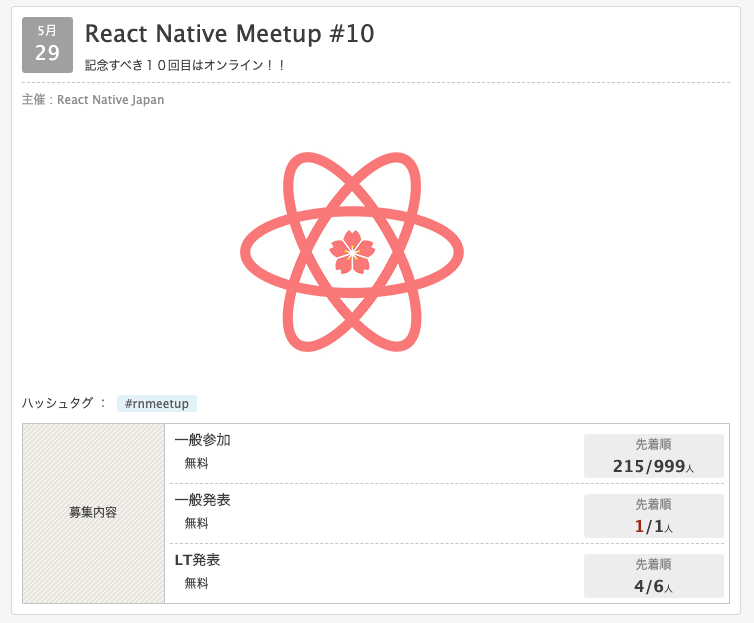This screenshot has width=754, height=623.
Task: Click the 1/1人 capacity box
Action: [653, 516]
